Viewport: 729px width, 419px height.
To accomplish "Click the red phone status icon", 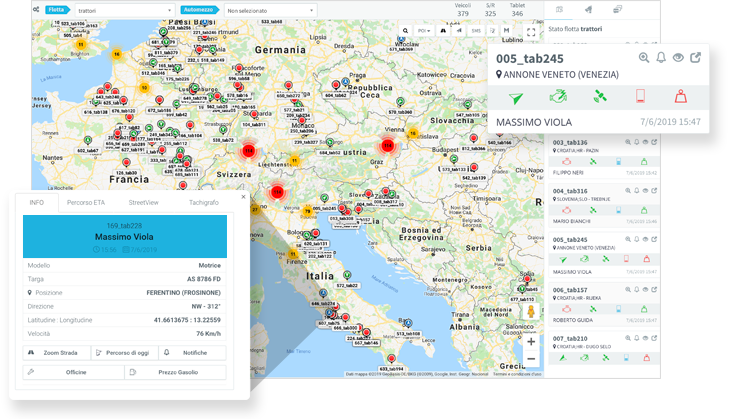I will pos(641,97).
